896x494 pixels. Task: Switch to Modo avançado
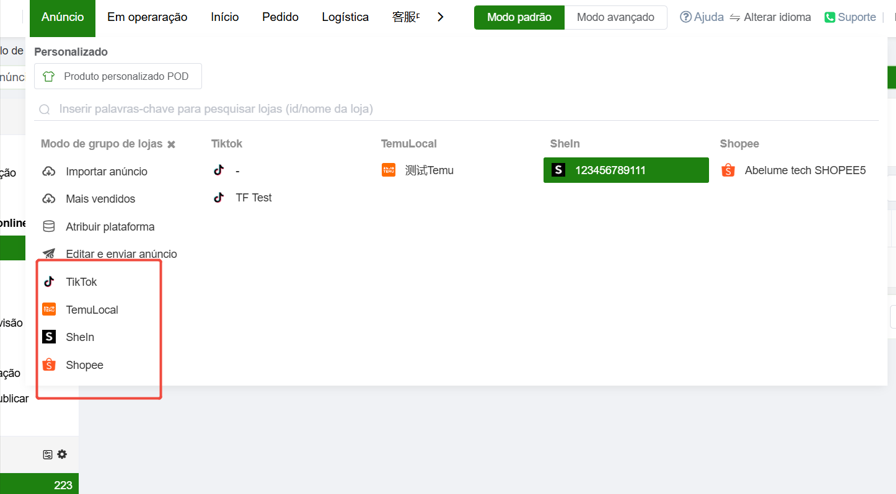tap(615, 17)
